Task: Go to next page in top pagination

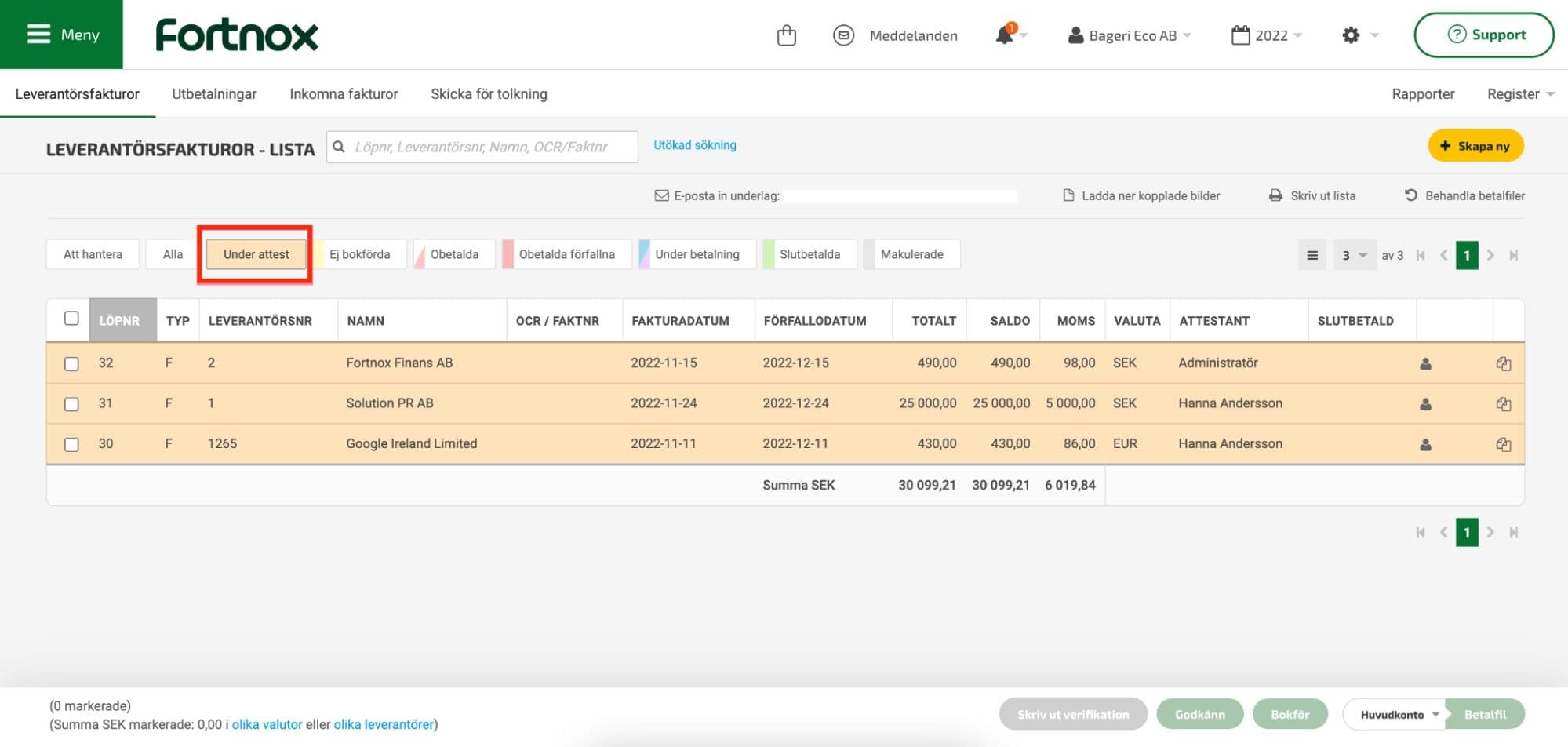Action: [1490, 255]
